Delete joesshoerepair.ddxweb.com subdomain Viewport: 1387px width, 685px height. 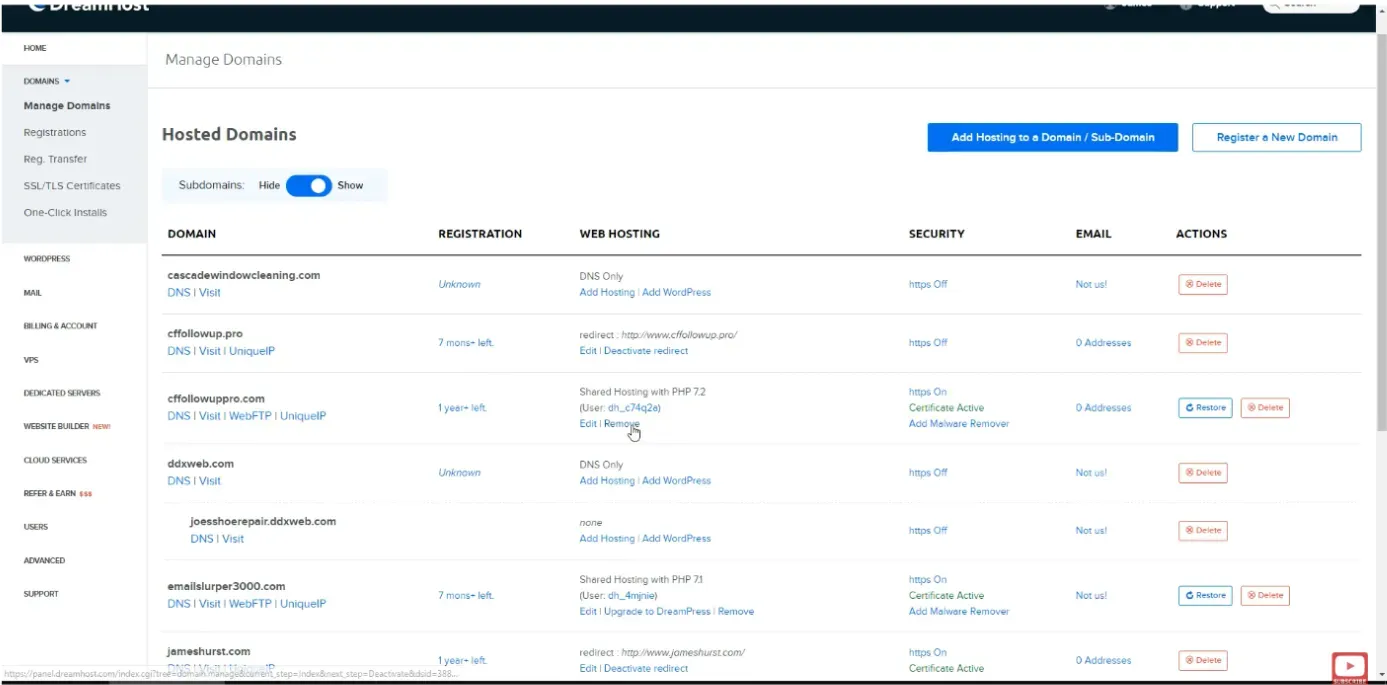(x=1203, y=531)
